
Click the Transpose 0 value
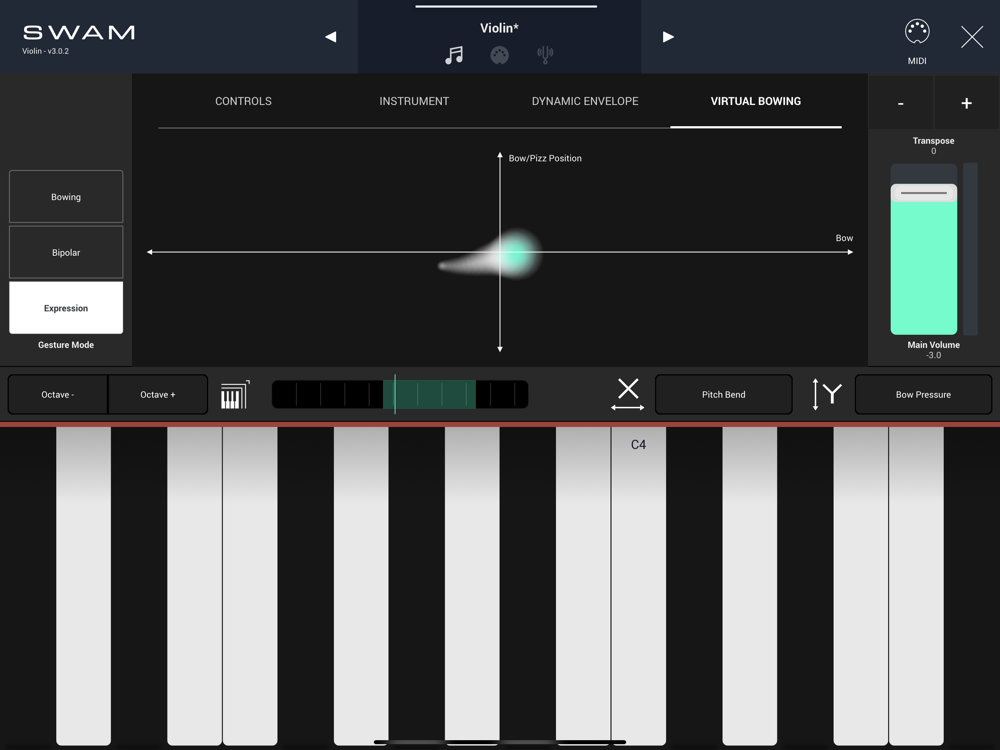coord(933,151)
